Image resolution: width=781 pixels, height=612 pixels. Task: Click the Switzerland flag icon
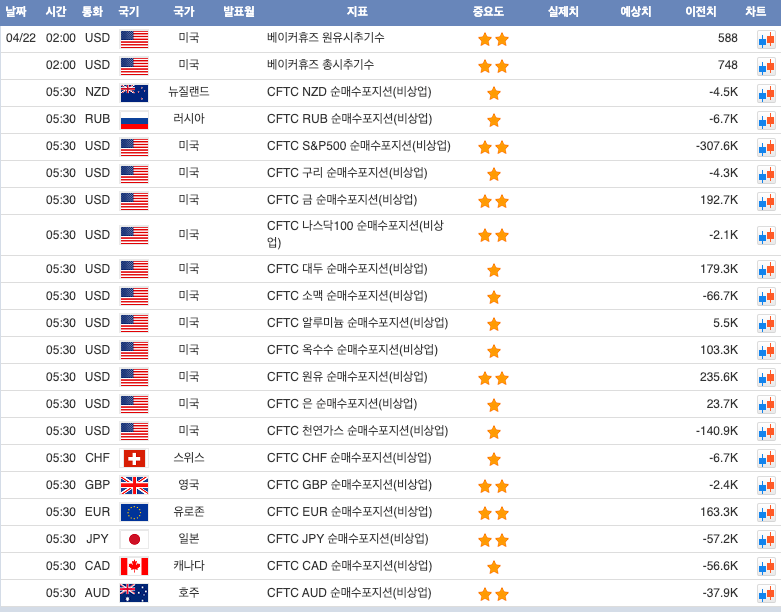coord(134,459)
